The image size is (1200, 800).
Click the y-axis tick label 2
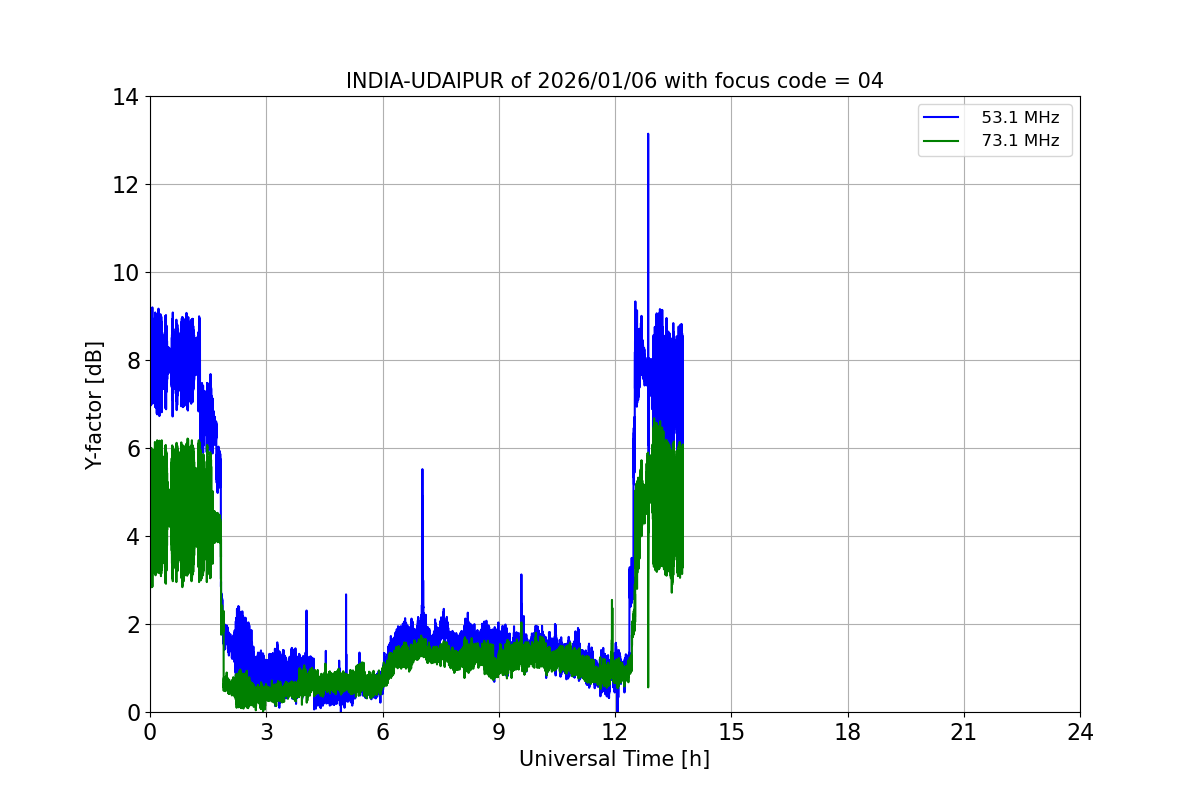pos(133,625)
